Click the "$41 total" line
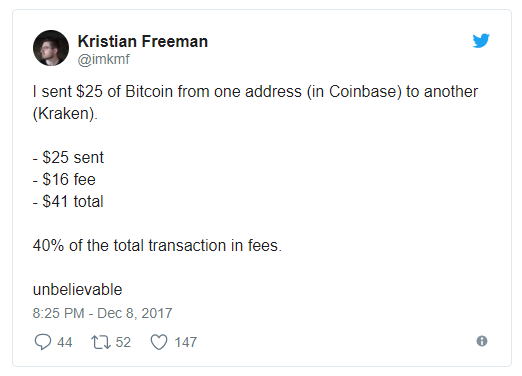Image resolution: width=522 pixels, height=376 pixels. click(x=68, y=201)
